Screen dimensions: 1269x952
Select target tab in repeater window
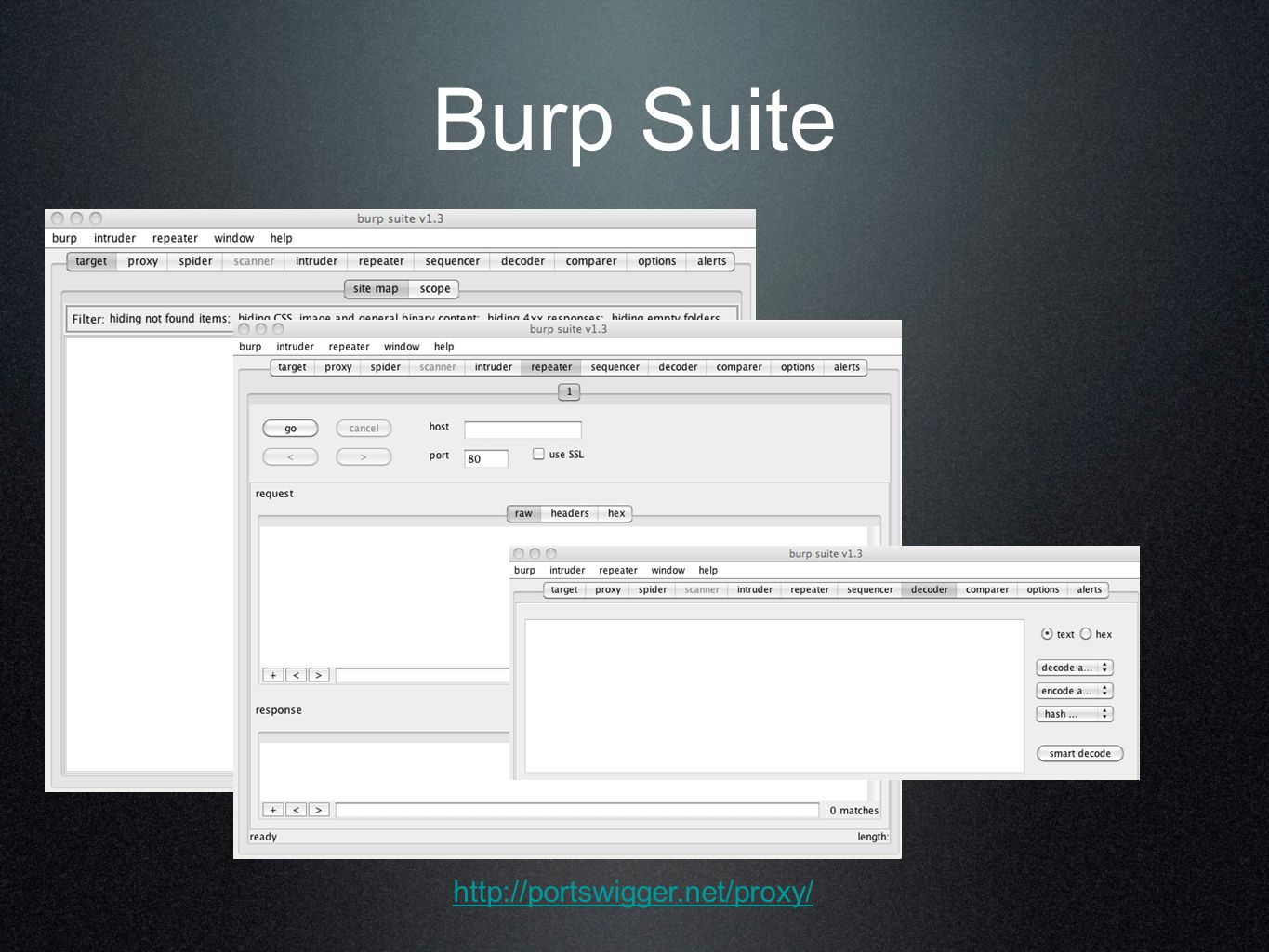click(x=292, y=367)
